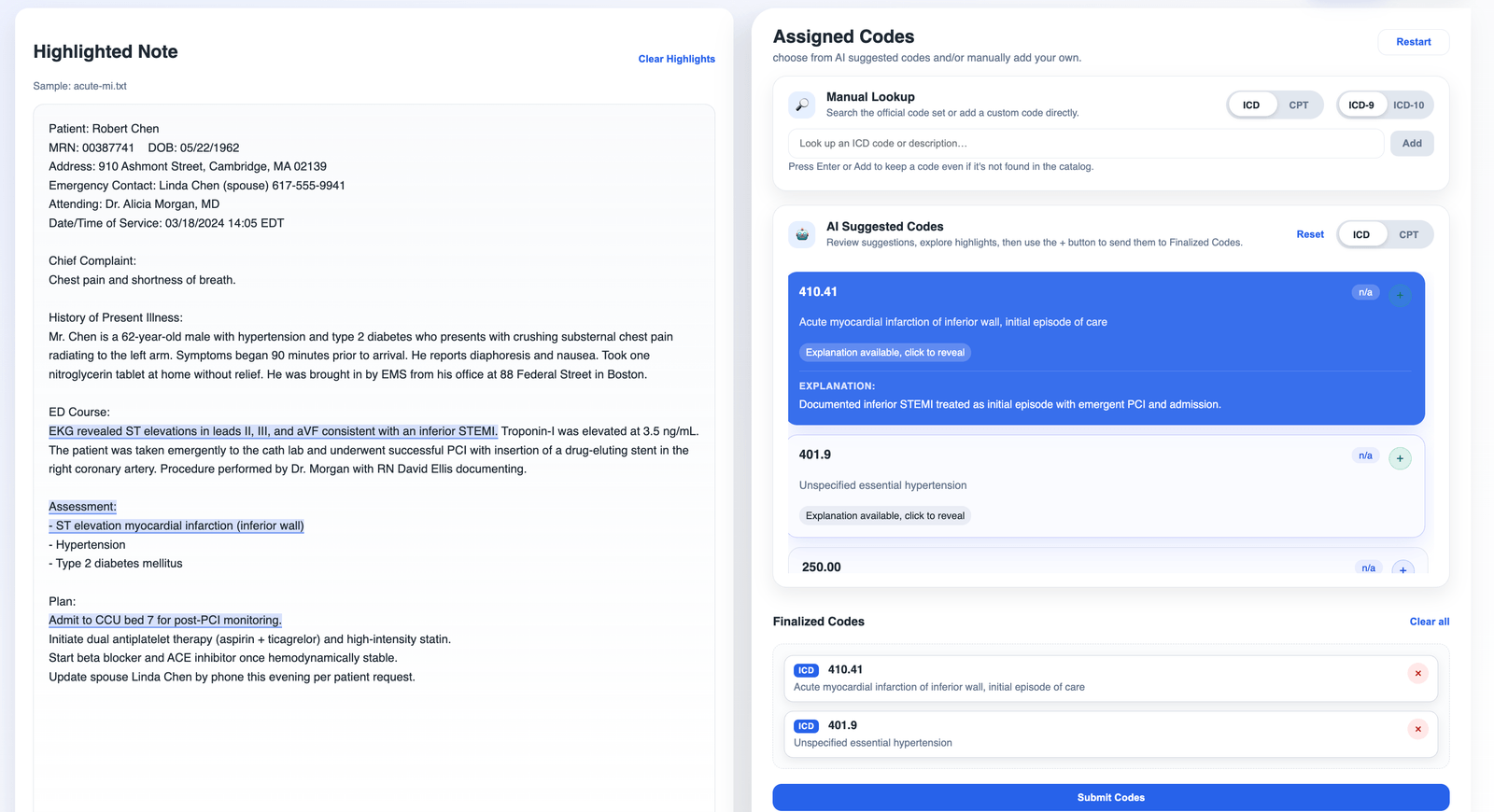This screenshot has height=812, width=1494.
Task: Click the Clear Highlights link
Action: pos(677,59)
